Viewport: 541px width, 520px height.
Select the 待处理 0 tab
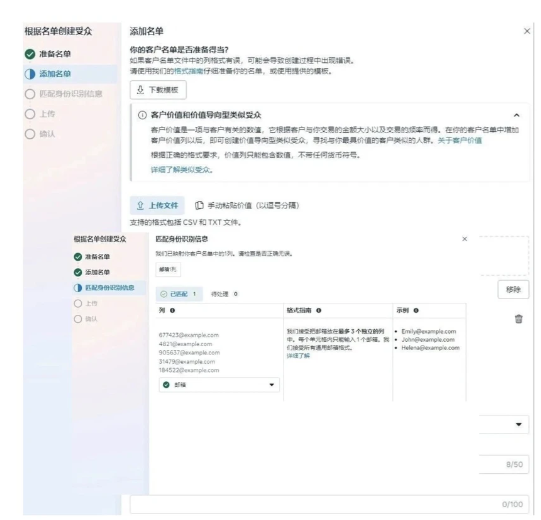point(224,294)
